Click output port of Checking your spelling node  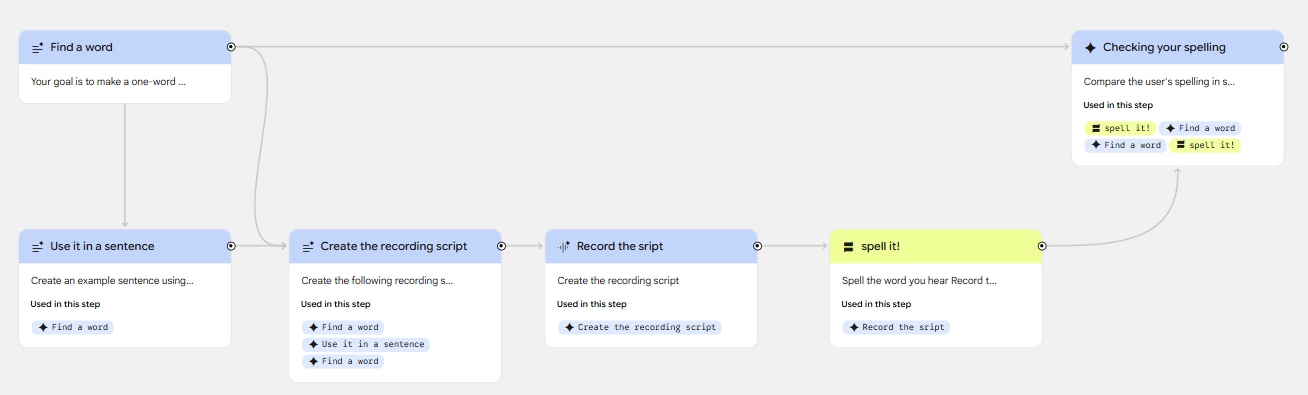pyautogui.click(x=1284, y=46)
